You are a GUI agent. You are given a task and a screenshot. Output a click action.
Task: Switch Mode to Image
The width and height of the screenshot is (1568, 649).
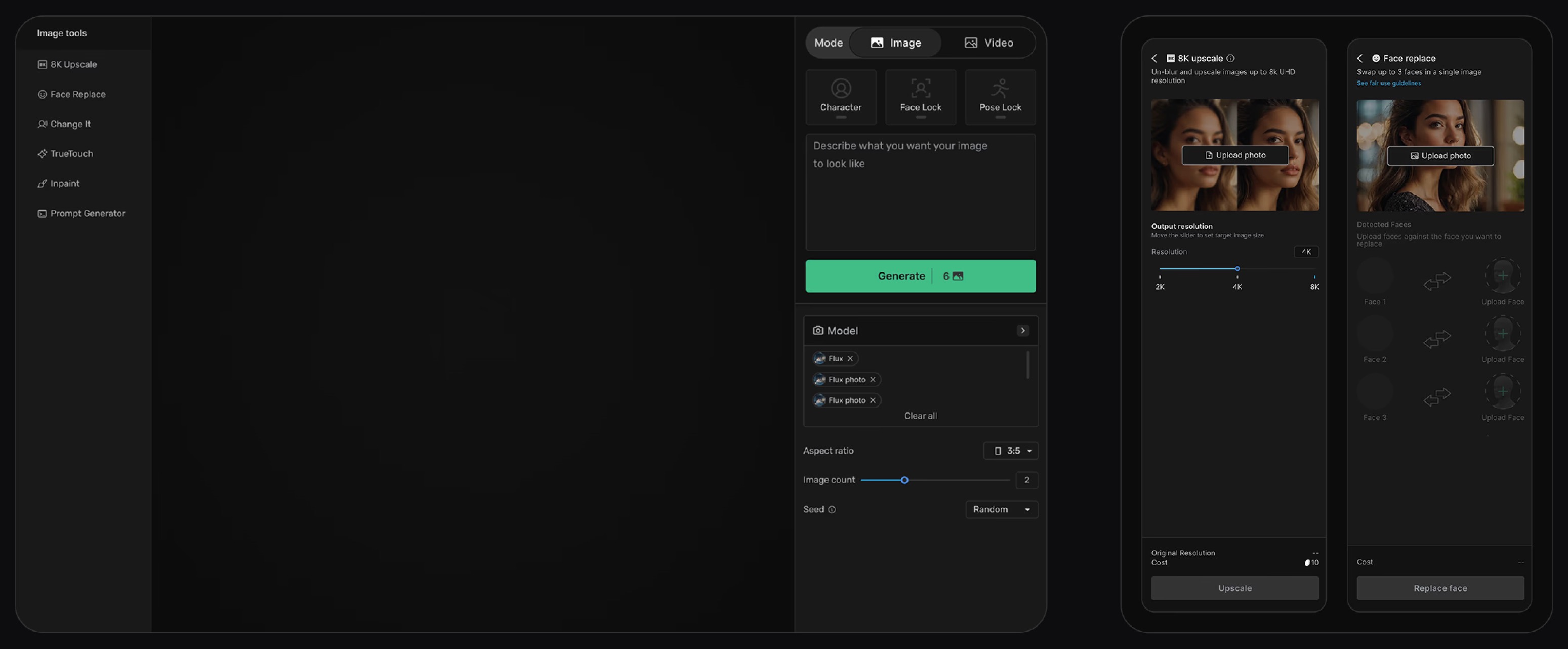click(x=895, y=43)
